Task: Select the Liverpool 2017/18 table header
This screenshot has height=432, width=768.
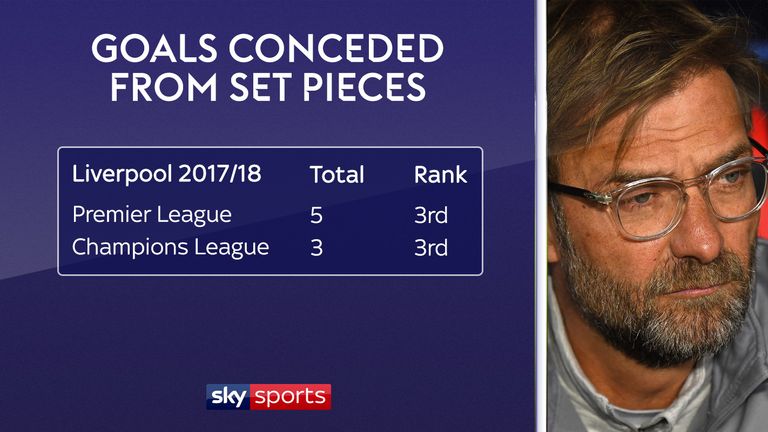Action: click(x=167, y=174)
